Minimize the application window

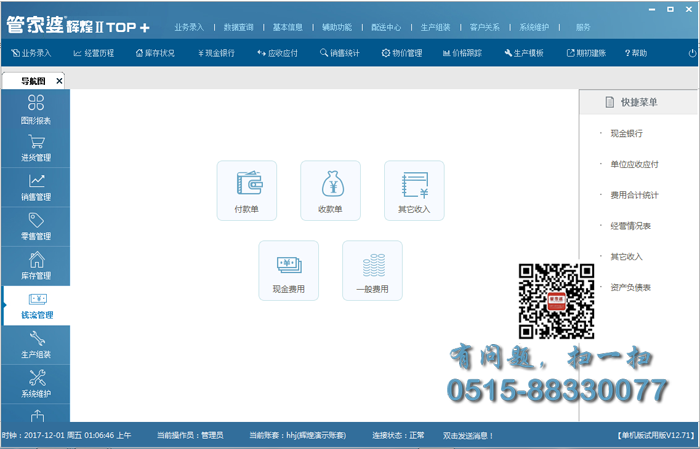click(652, 10)
